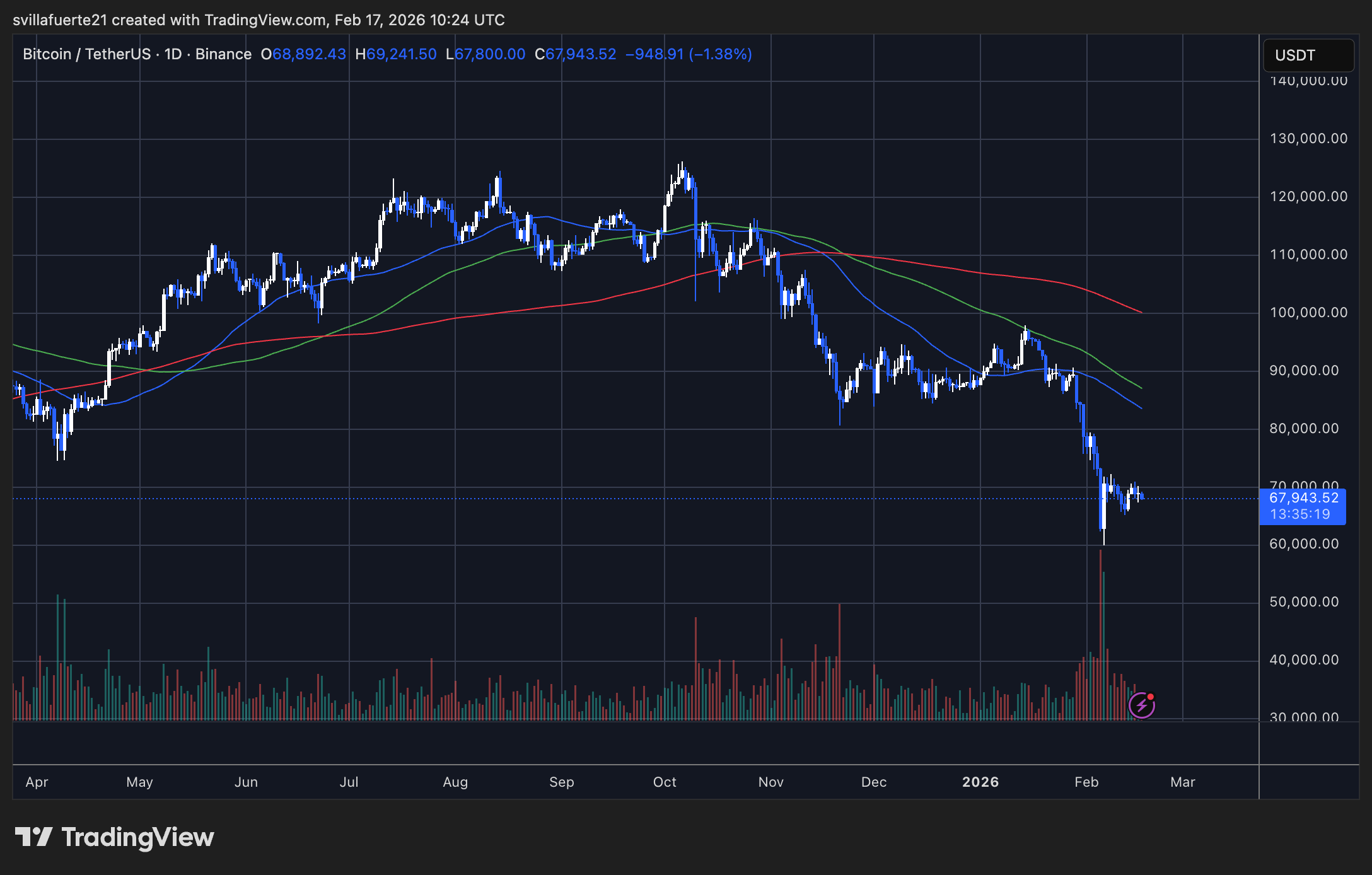Click the blue 67,943.52 current price tag
This screenshot has height=875, width=1372.
[x=1303, y=498]
